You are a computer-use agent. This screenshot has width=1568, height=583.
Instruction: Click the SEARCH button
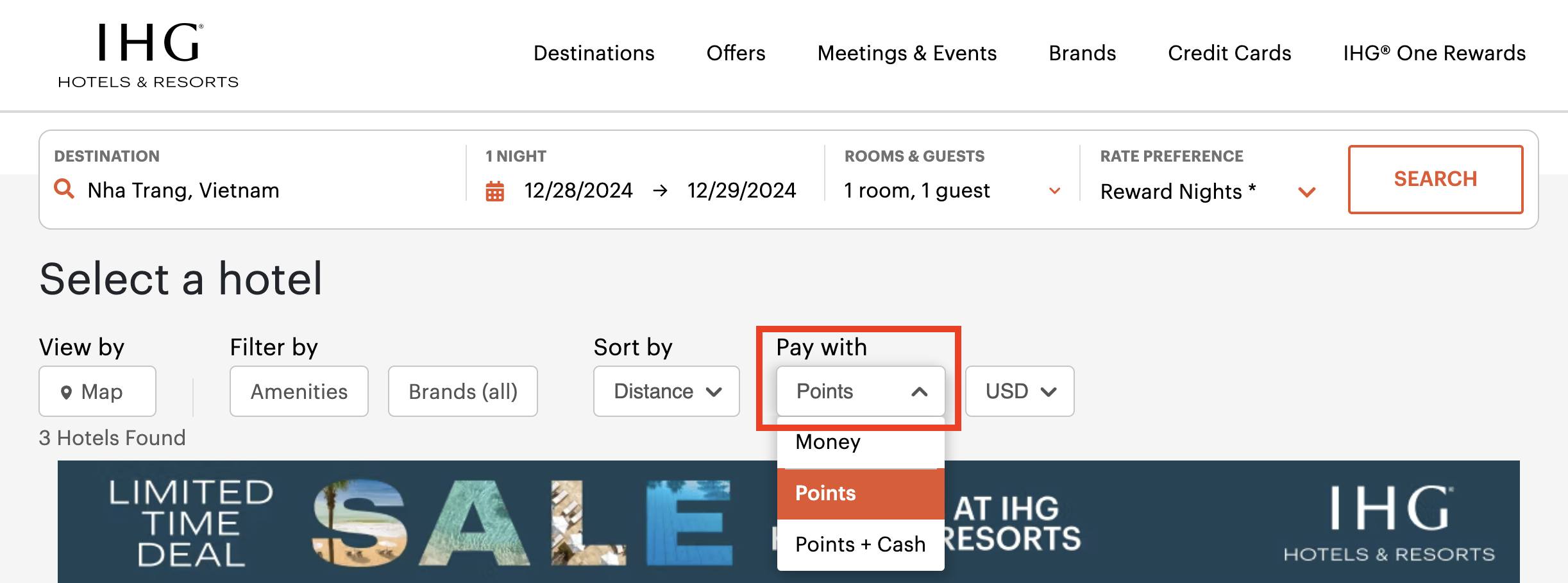(x=1435, y=179)
